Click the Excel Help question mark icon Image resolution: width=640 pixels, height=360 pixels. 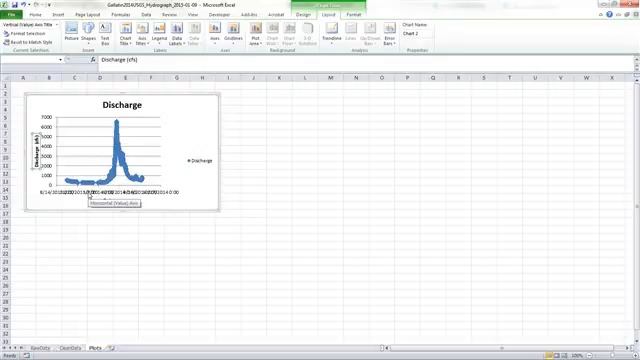pos(609,15)
